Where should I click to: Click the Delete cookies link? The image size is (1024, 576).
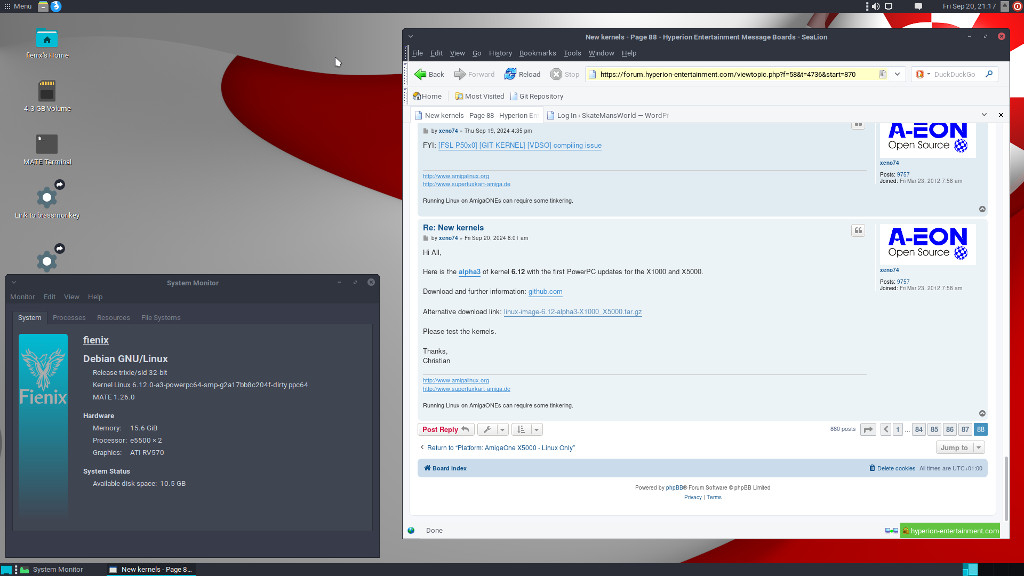tap(891, 468)
